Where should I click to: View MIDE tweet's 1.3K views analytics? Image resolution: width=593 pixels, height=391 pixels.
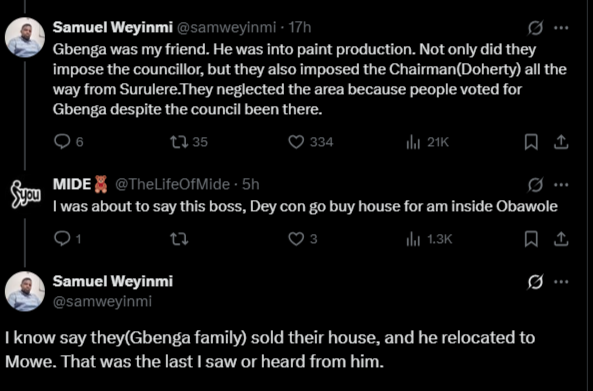tap(429, 239)
